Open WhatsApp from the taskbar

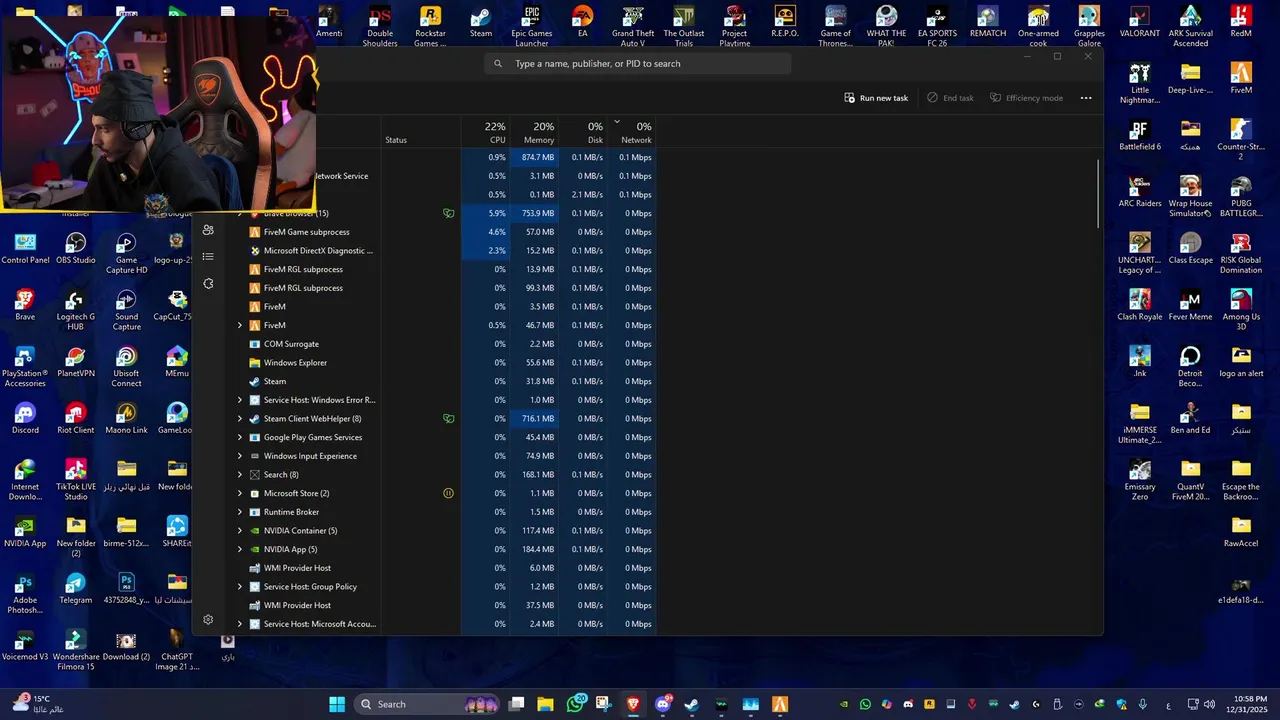[575, 704]
